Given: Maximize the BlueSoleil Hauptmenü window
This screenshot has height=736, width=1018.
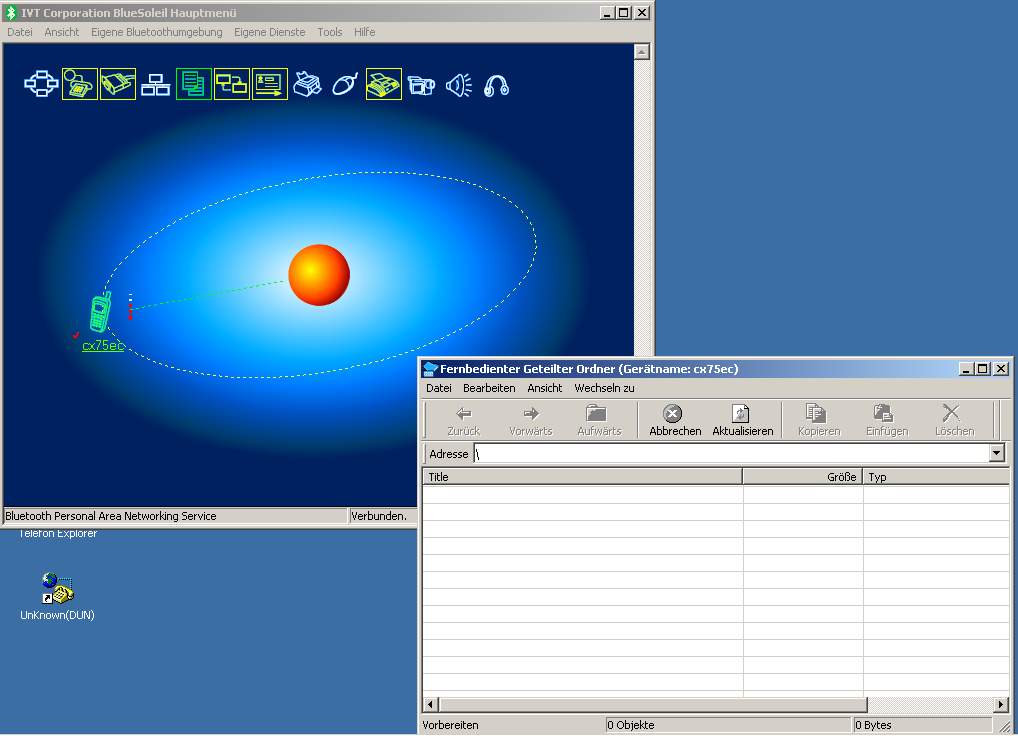Looking at the screenshot, I should click(x=624, y=12).
